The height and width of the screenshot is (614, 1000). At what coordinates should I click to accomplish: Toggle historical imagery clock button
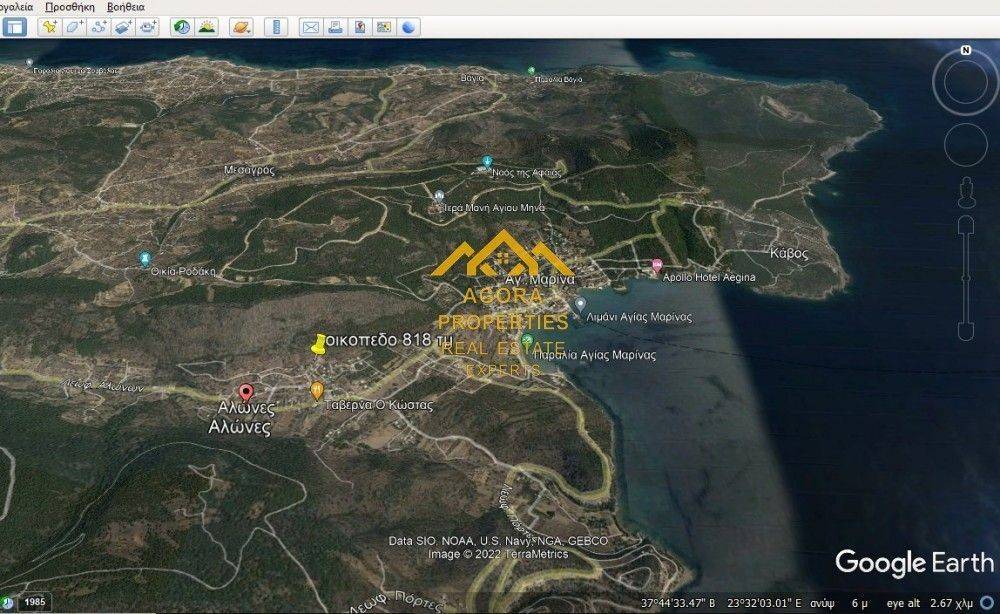point(182,27)
